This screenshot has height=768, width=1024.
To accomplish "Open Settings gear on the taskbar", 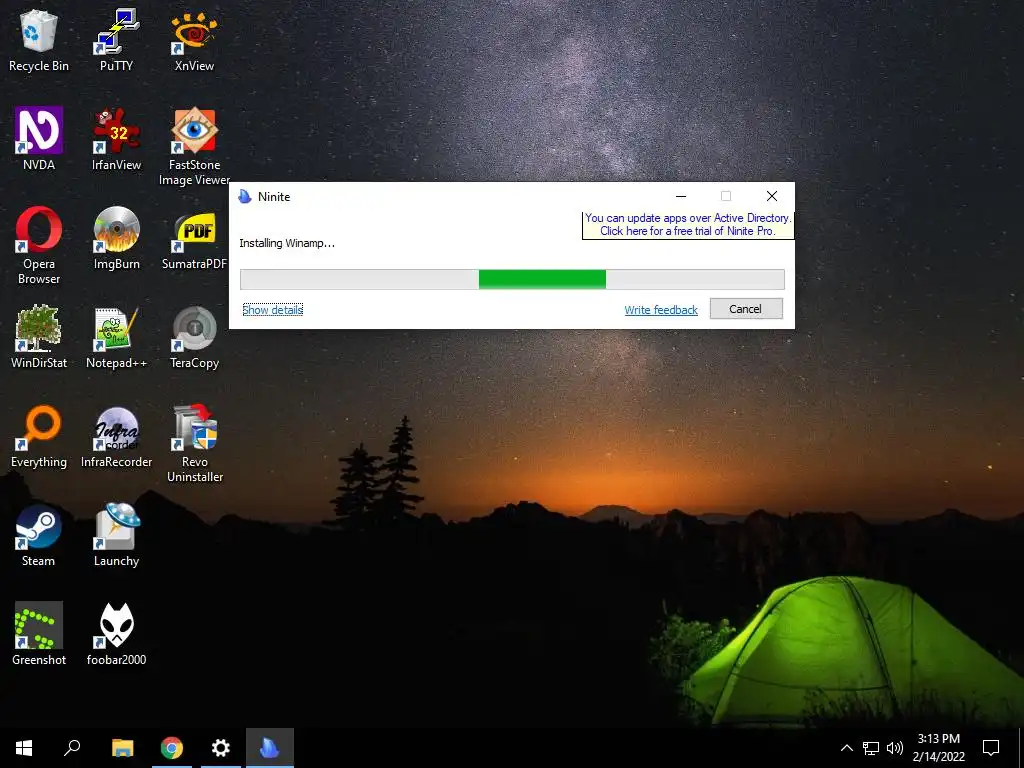I will pyautogui.click(x=221, y=748).
